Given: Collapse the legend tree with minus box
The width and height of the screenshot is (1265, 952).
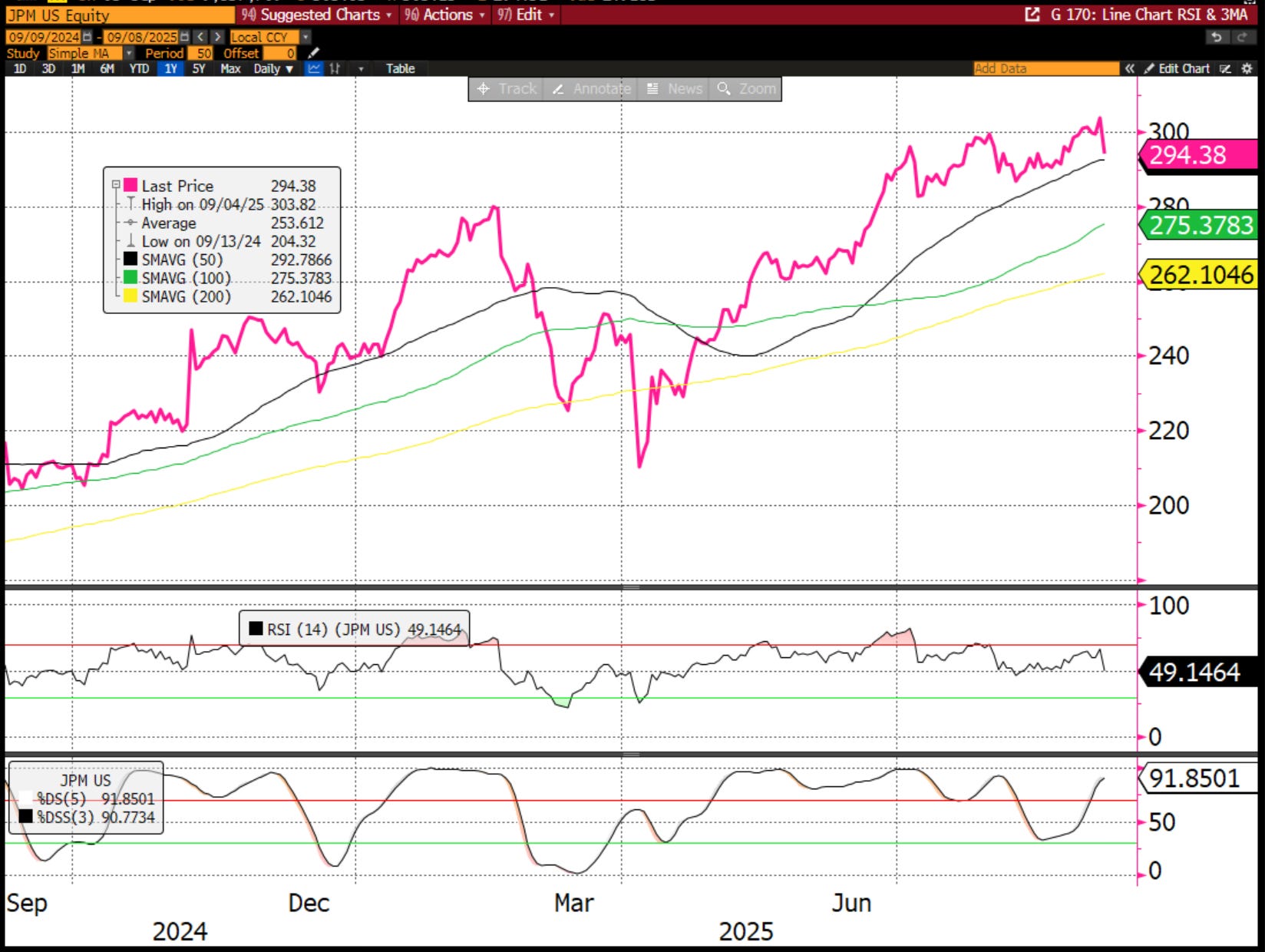Looking at the screenshot, I should click(116, 185).
